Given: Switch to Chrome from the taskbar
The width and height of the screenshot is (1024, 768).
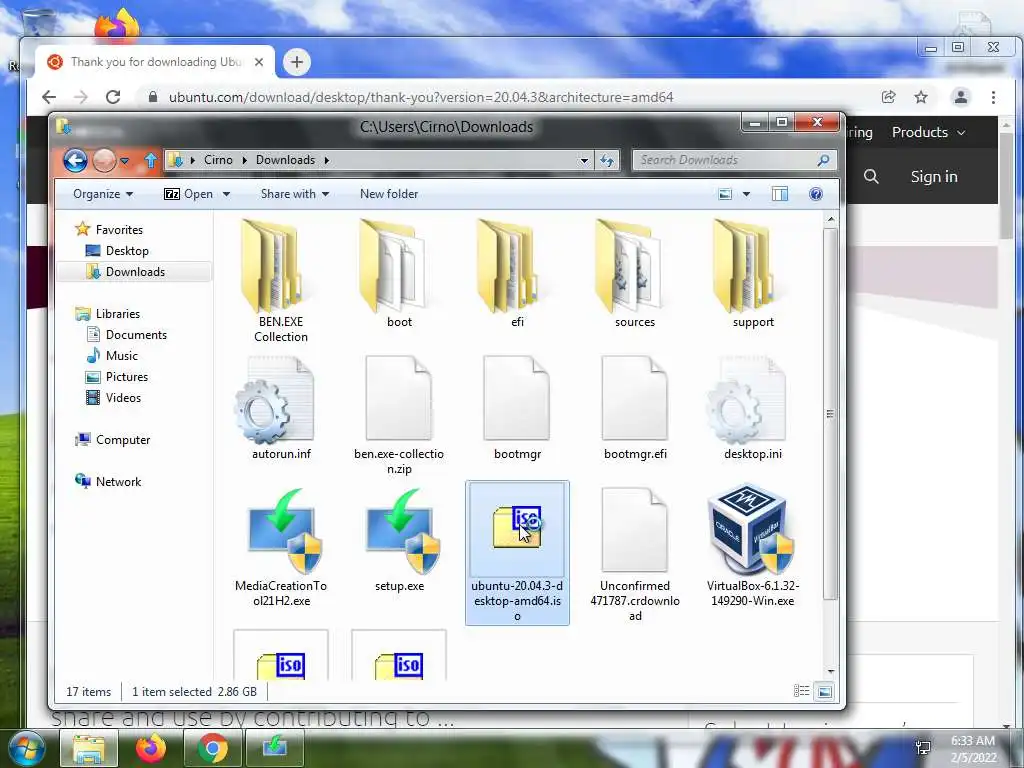Looking at the screenshot, I should (212, 748).
